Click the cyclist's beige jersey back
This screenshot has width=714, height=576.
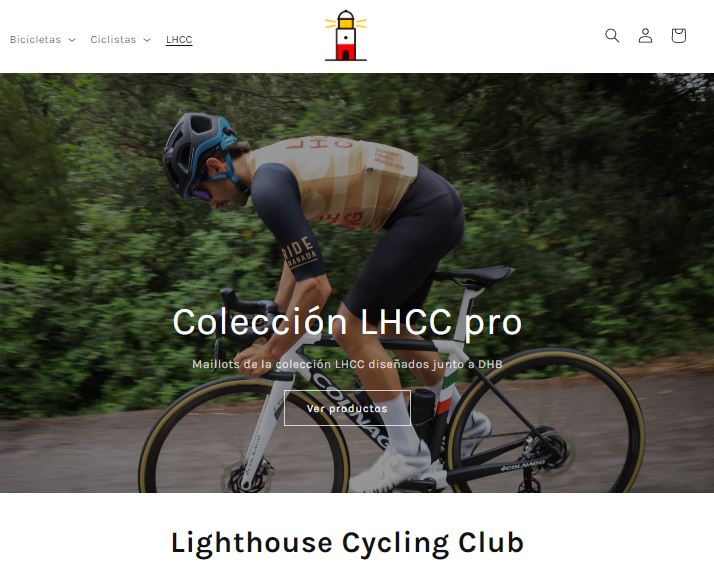(335, 182)
